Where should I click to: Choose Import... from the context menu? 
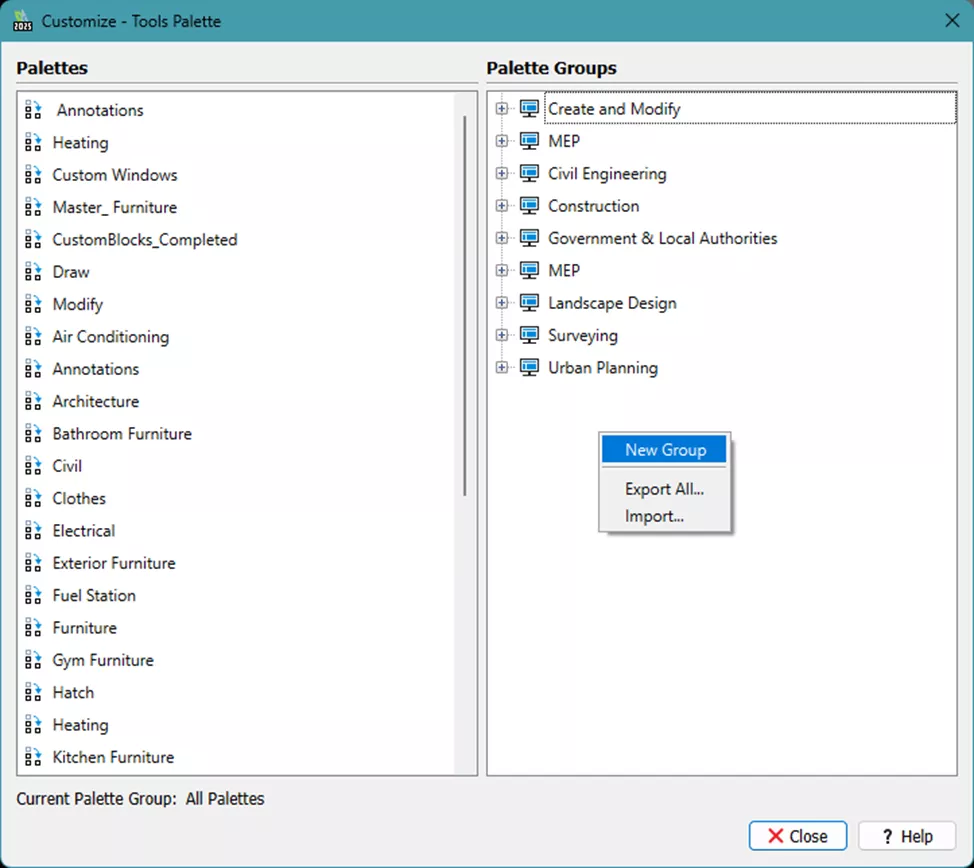[654, 516]
